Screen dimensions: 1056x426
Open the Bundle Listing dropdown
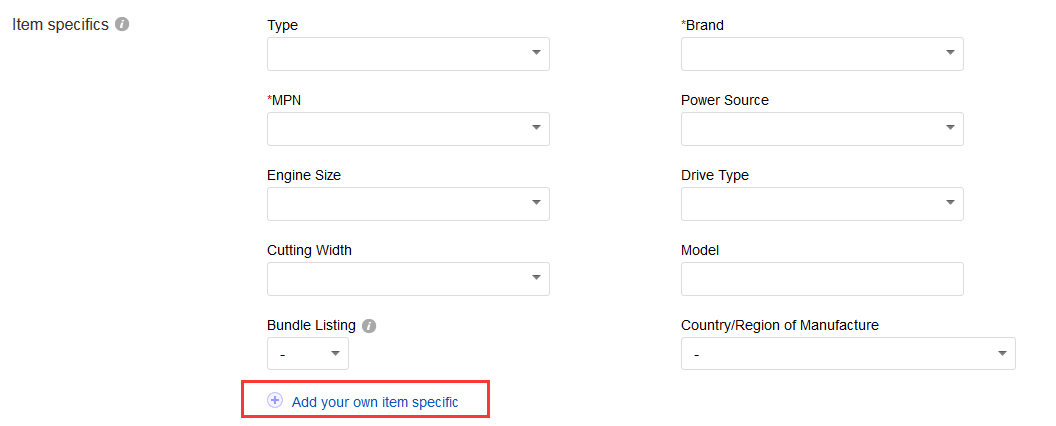click(x=308, y=353)
